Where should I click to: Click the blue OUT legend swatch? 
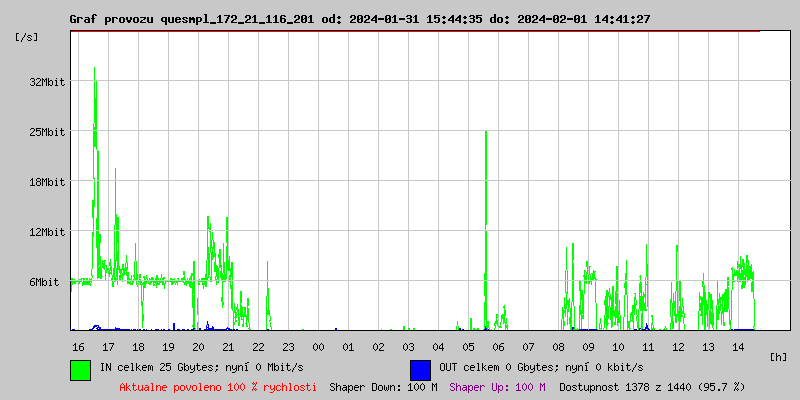click(x=420, y=369)
